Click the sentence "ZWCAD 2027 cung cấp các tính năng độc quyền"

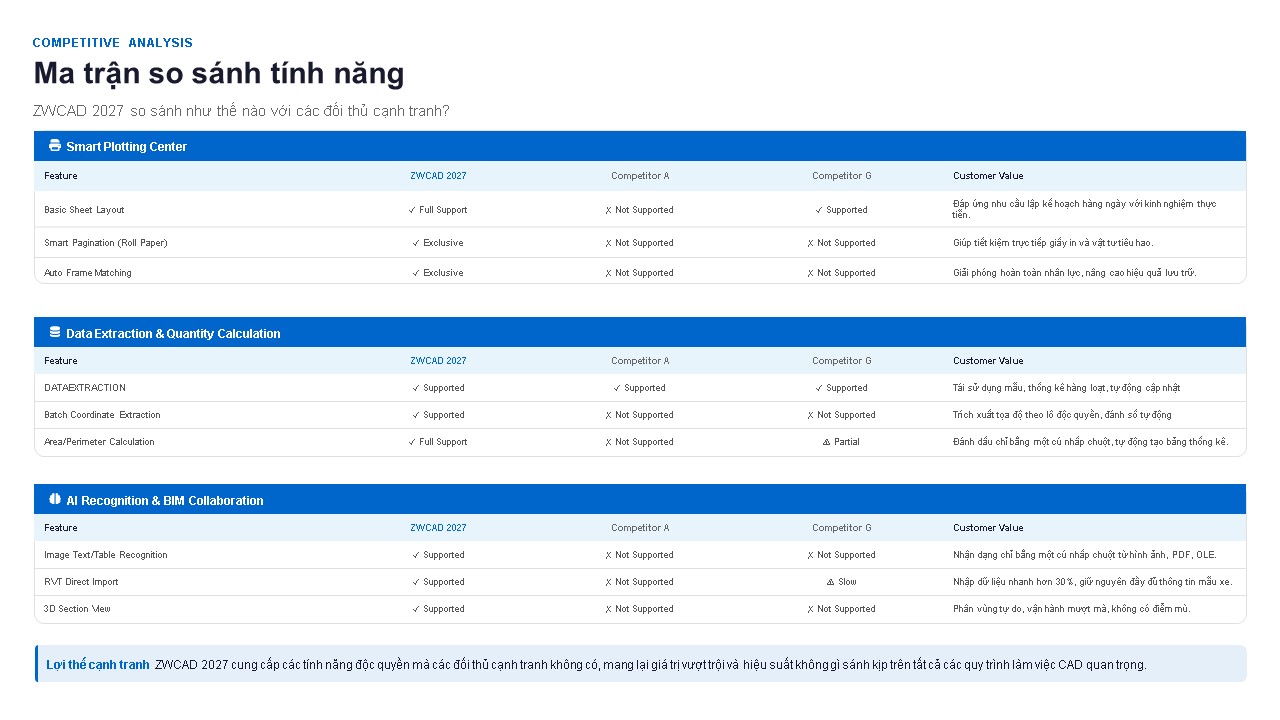(x=651, y=665)
